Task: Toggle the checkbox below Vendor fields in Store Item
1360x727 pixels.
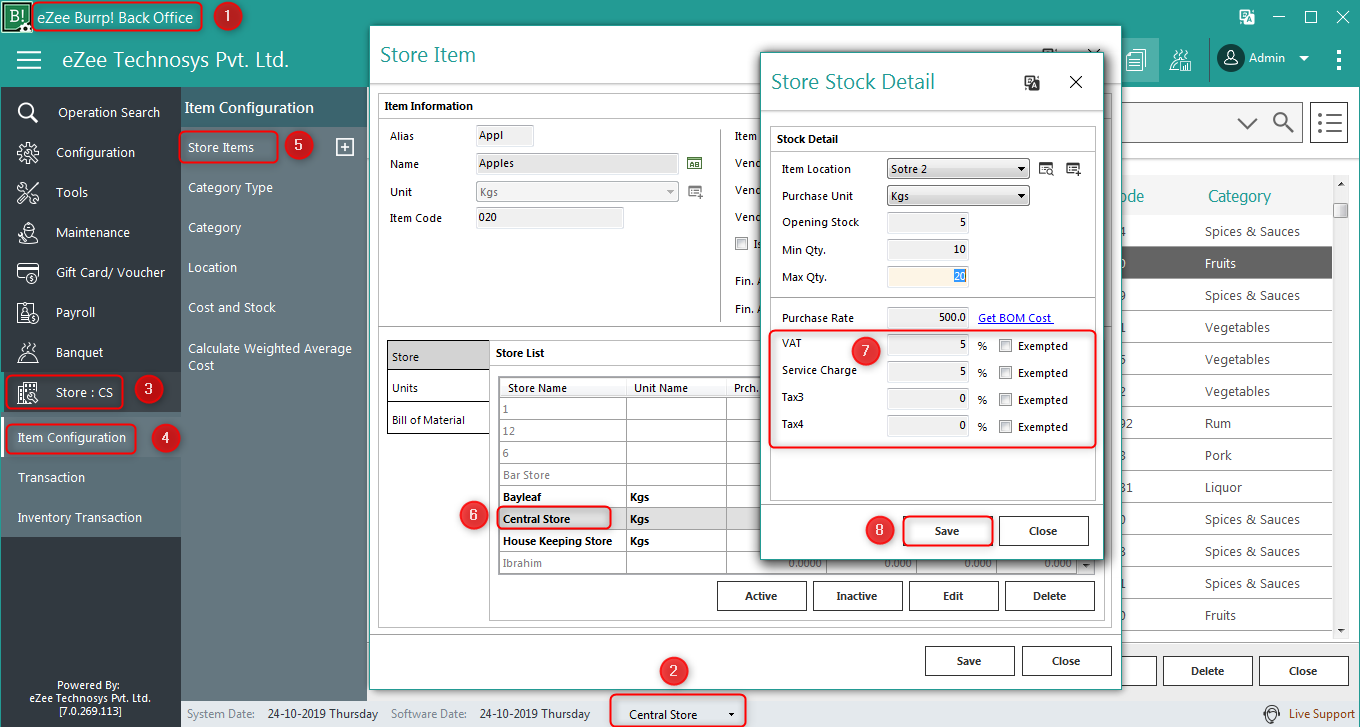Action: pyautogui.click(x=741, y=243)
